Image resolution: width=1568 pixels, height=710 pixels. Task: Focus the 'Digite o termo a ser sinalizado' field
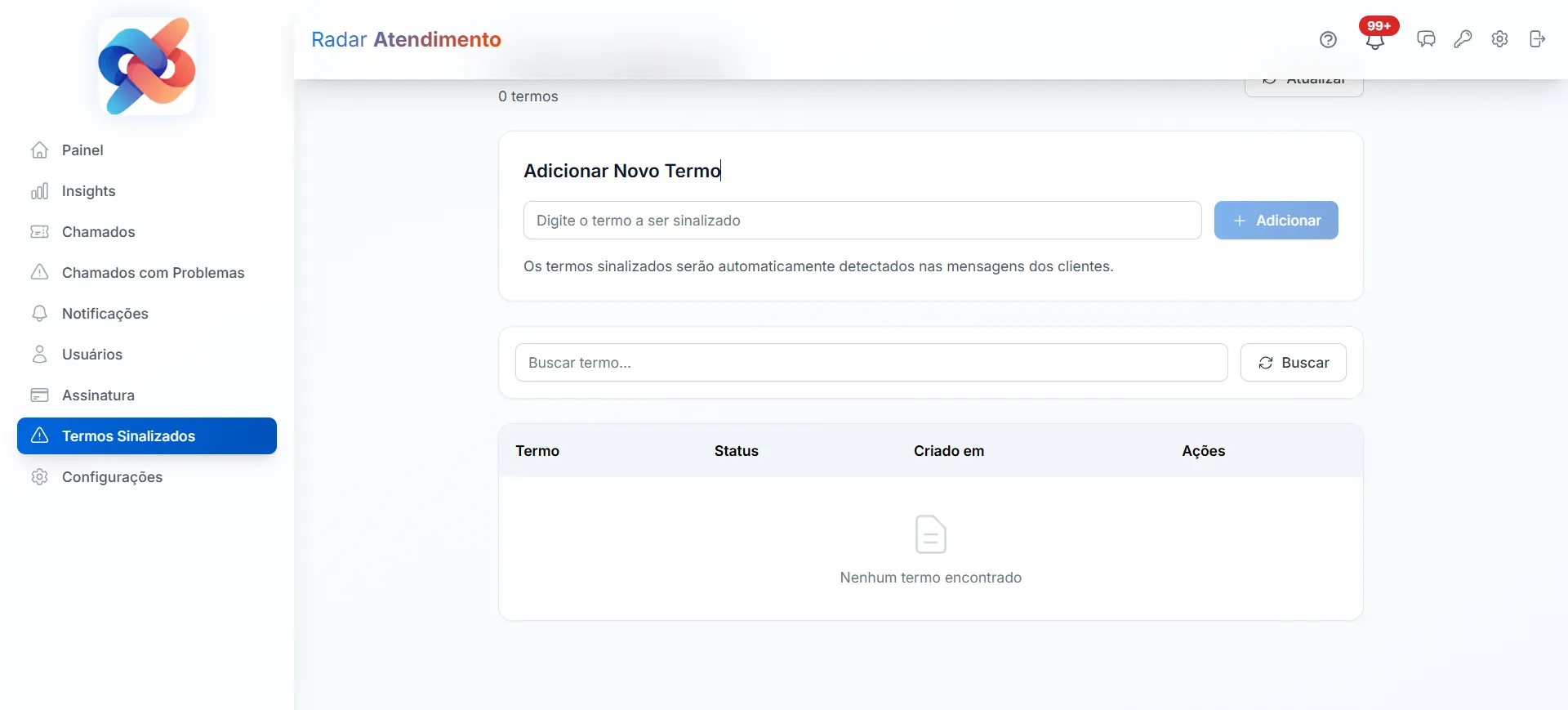[862, 221]
